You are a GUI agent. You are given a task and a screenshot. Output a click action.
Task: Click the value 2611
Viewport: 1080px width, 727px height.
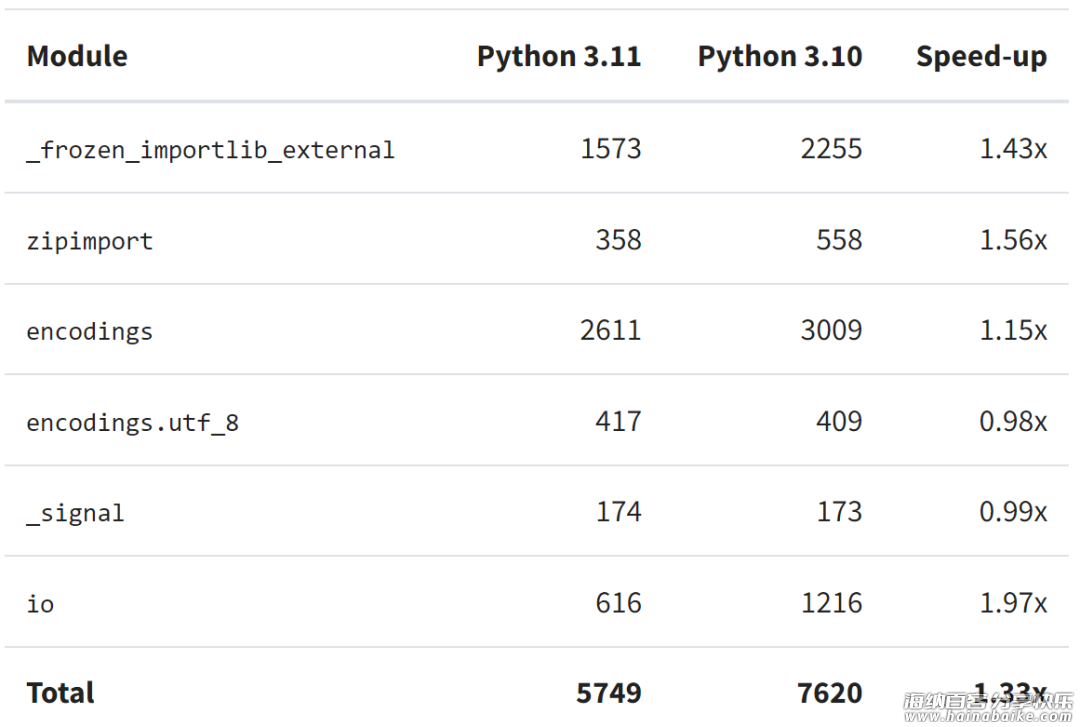610,330
